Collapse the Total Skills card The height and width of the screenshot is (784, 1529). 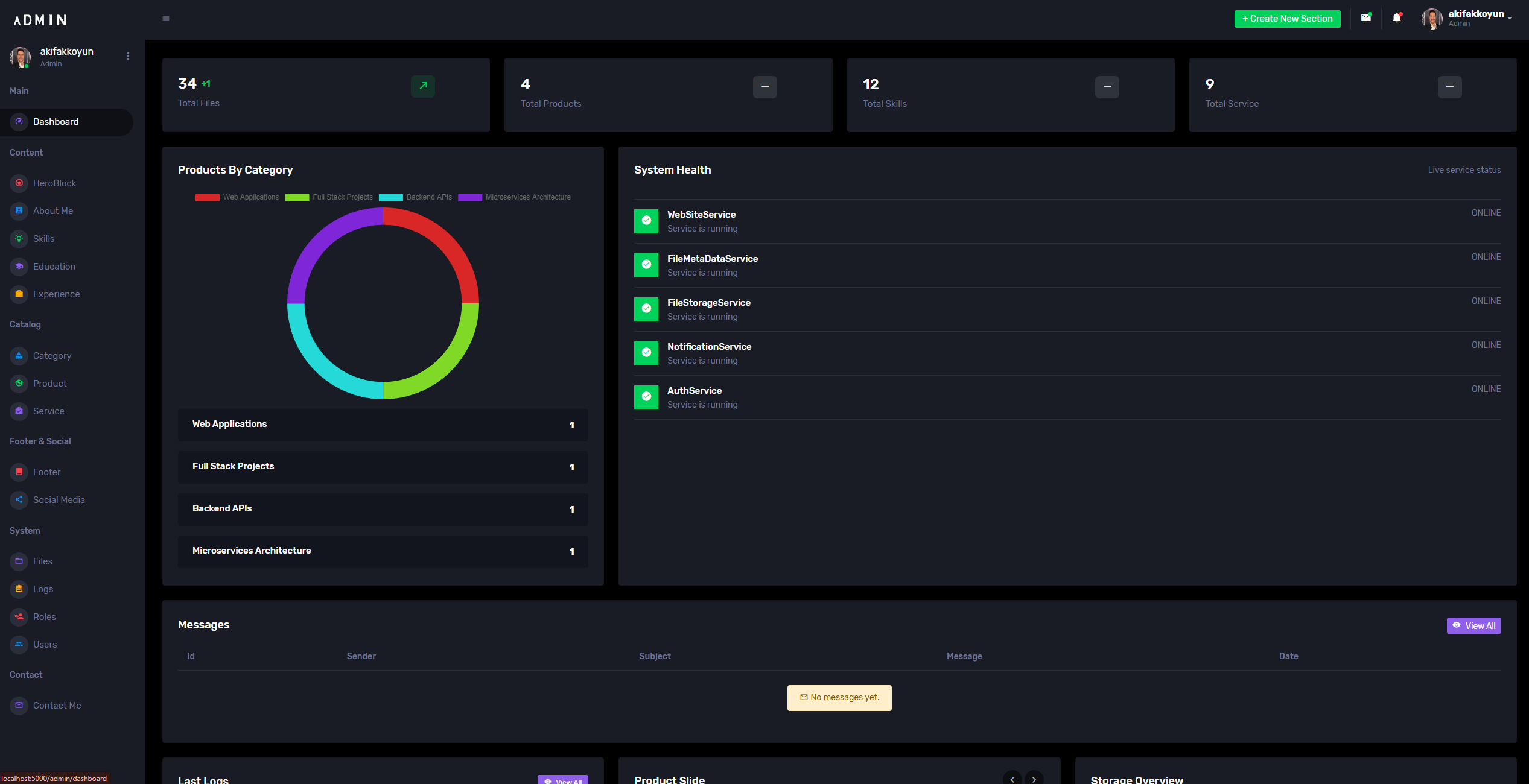[1107, 87]
